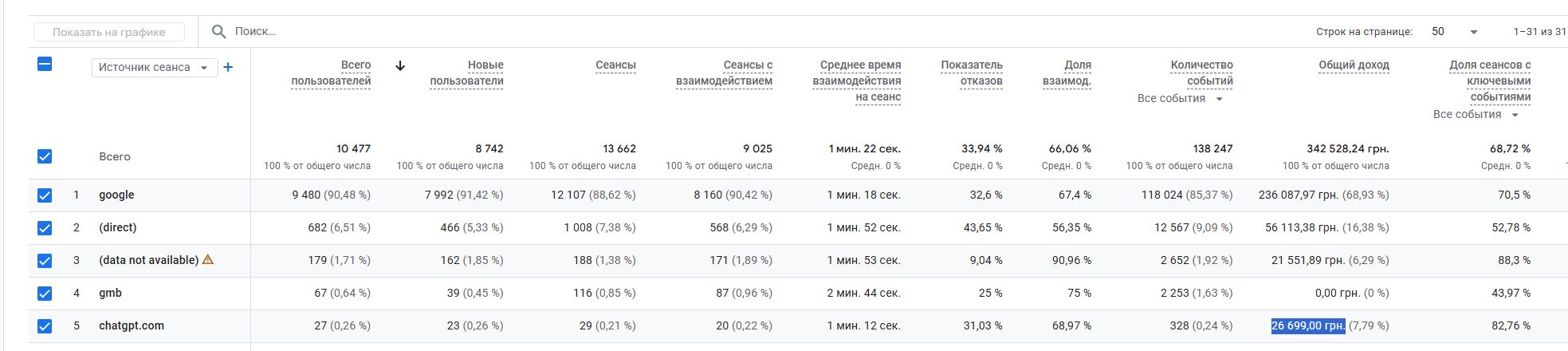Uncheck the google row checkbox
Image resolution: width=1568 pixels, height=351 pixels.
45,195
